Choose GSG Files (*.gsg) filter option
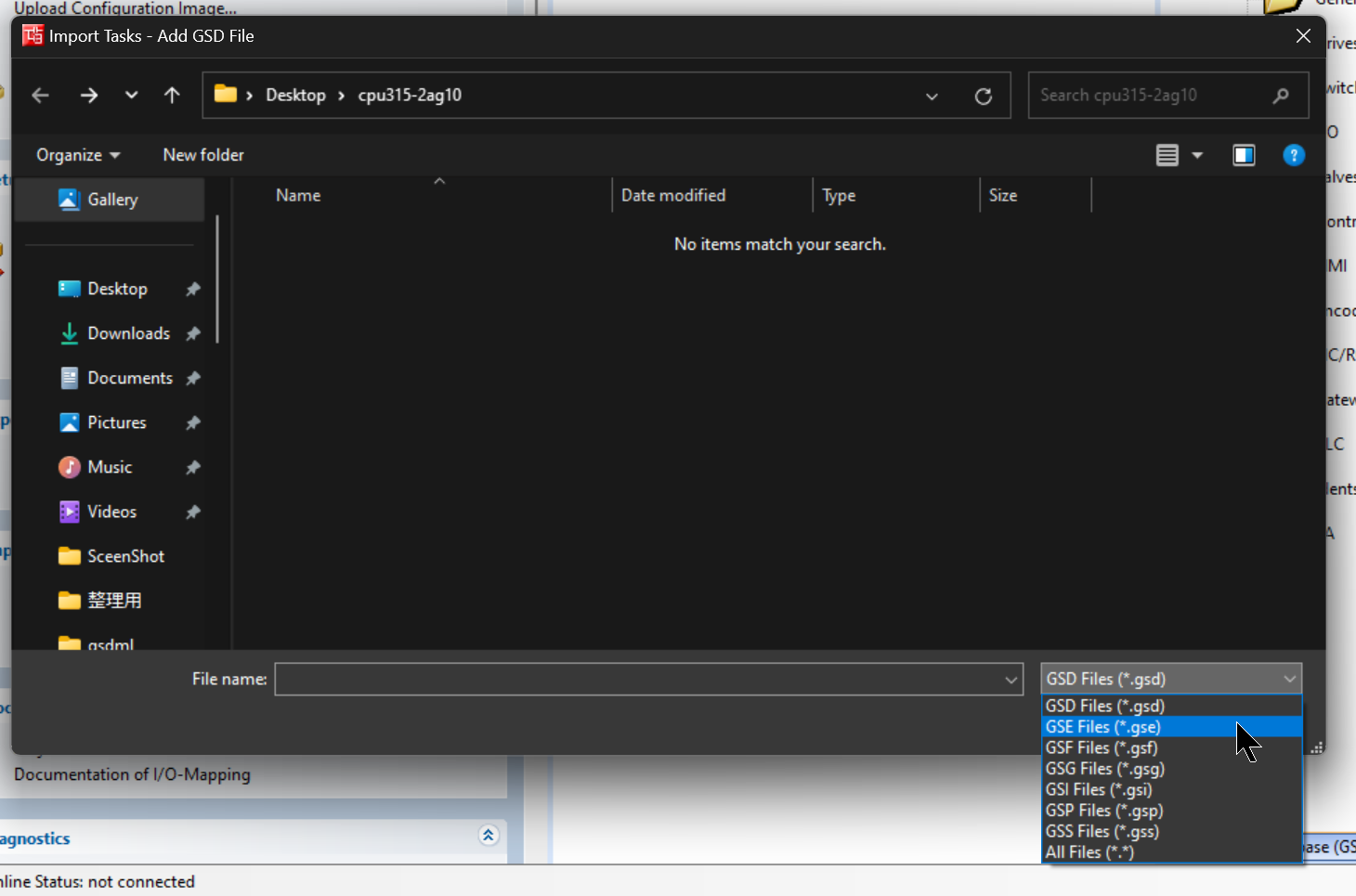Screen dimensions: 1356x896 point(1172,769)
